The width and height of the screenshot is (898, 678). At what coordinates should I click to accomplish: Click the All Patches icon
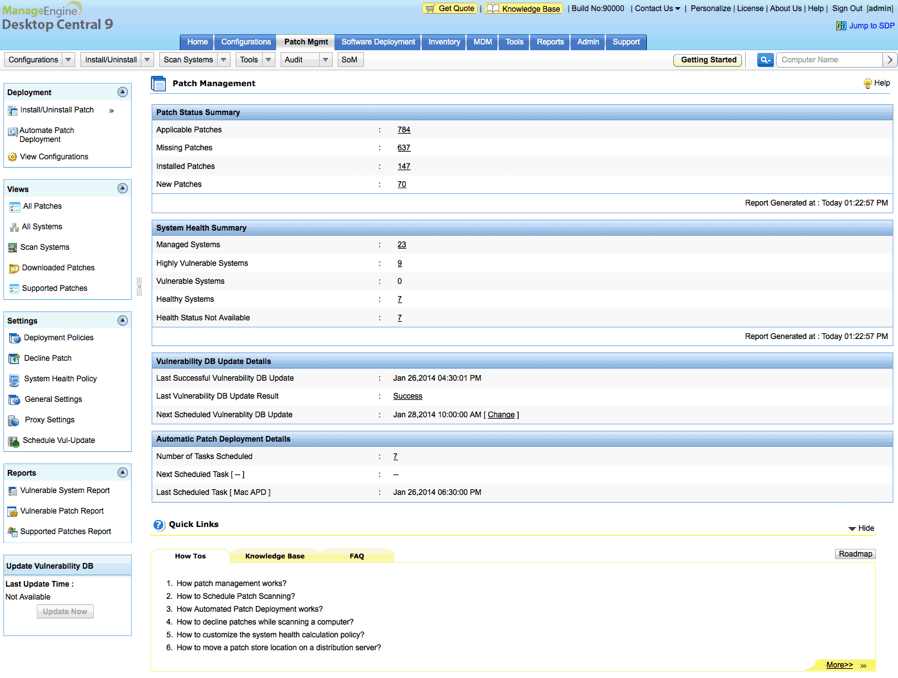14,207
